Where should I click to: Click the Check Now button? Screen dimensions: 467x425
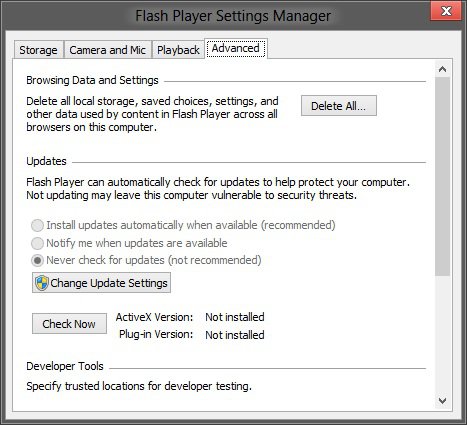coord(69,324)
